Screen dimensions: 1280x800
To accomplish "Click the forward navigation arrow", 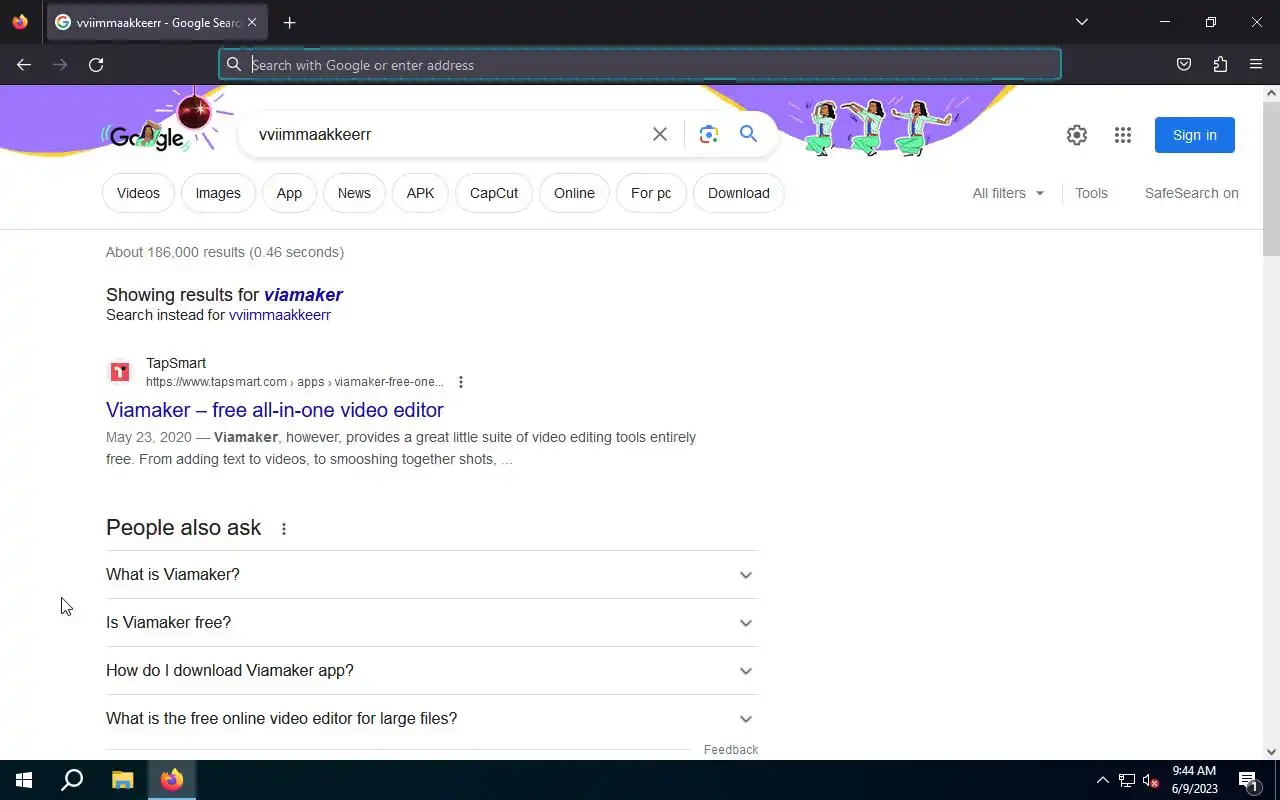I will [x=60, y=64].
